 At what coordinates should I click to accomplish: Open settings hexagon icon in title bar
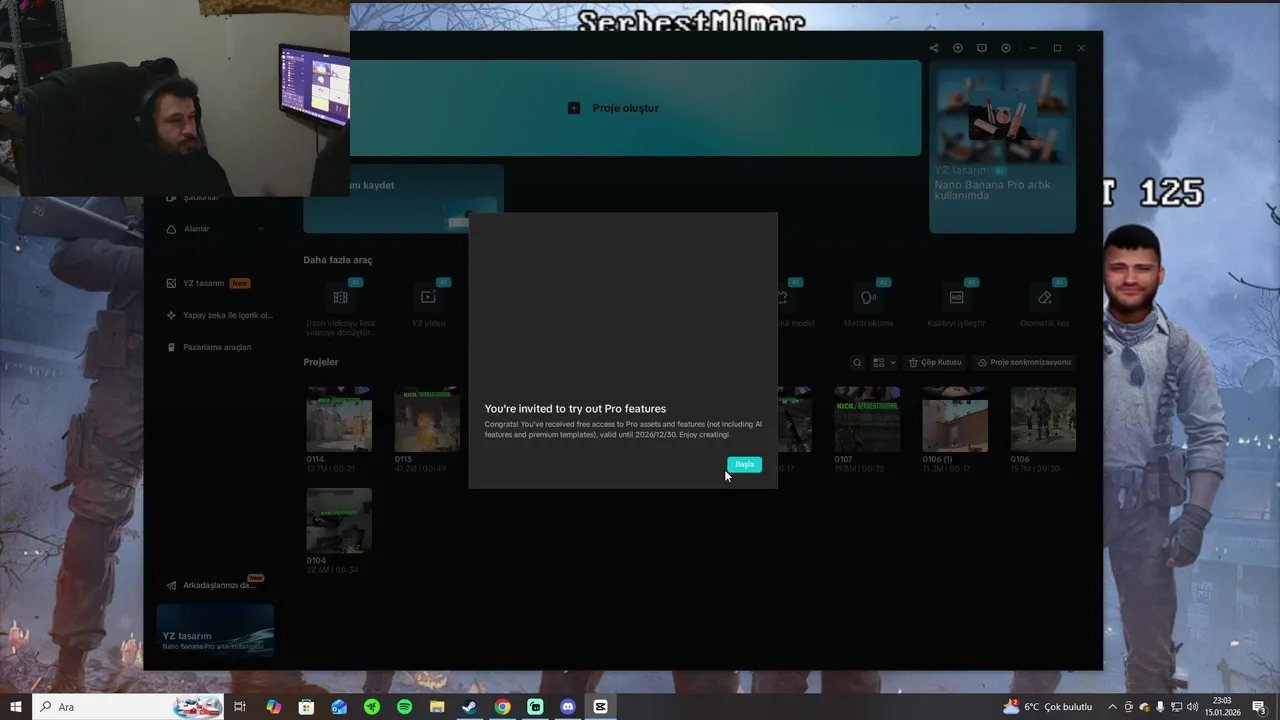(x=1006, y=48)
